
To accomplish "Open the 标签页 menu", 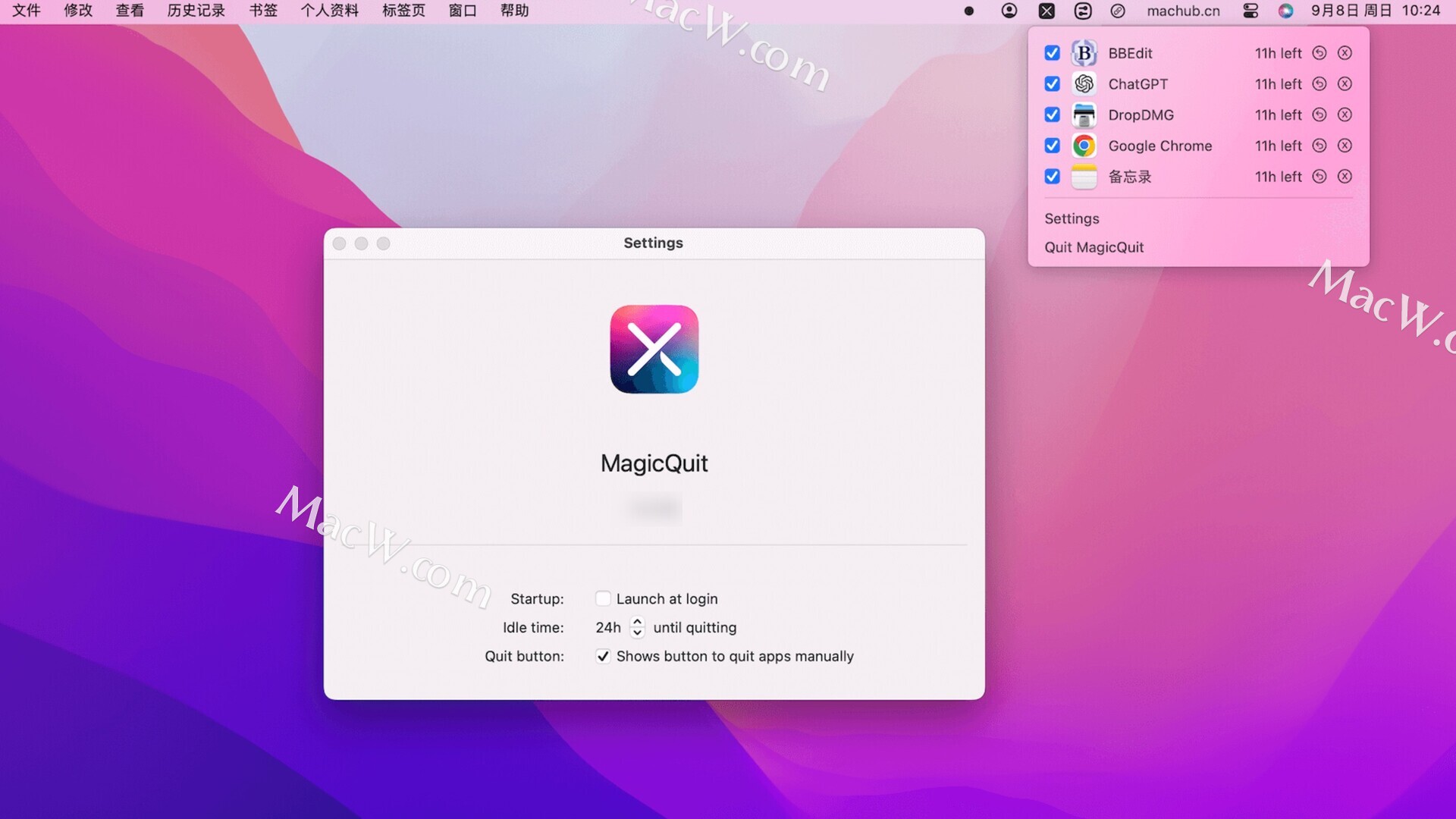I will (x=404, y=11).
